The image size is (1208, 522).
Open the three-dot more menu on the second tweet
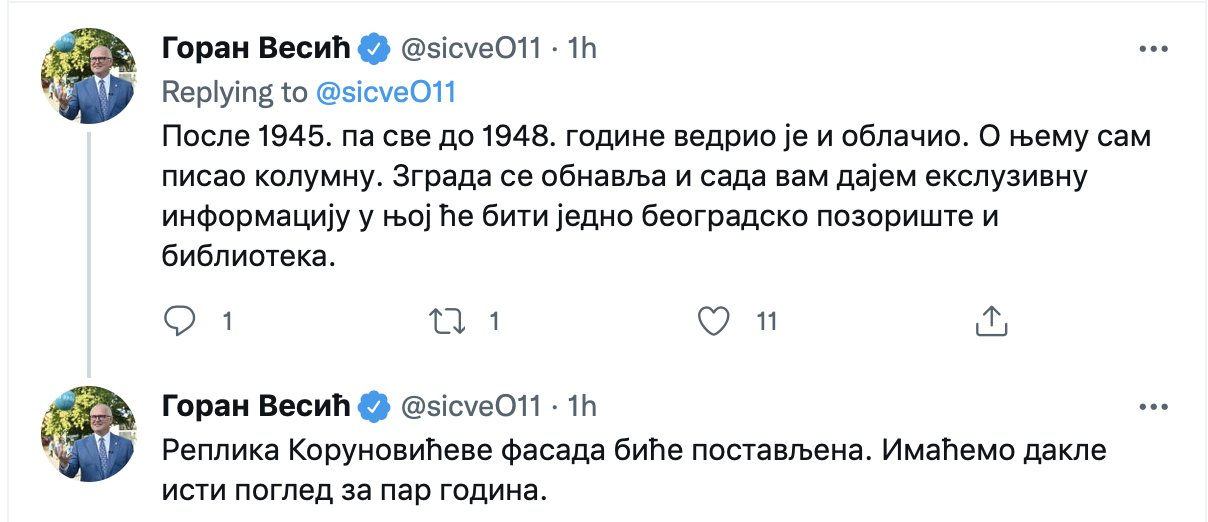(x=1155, y=406)
